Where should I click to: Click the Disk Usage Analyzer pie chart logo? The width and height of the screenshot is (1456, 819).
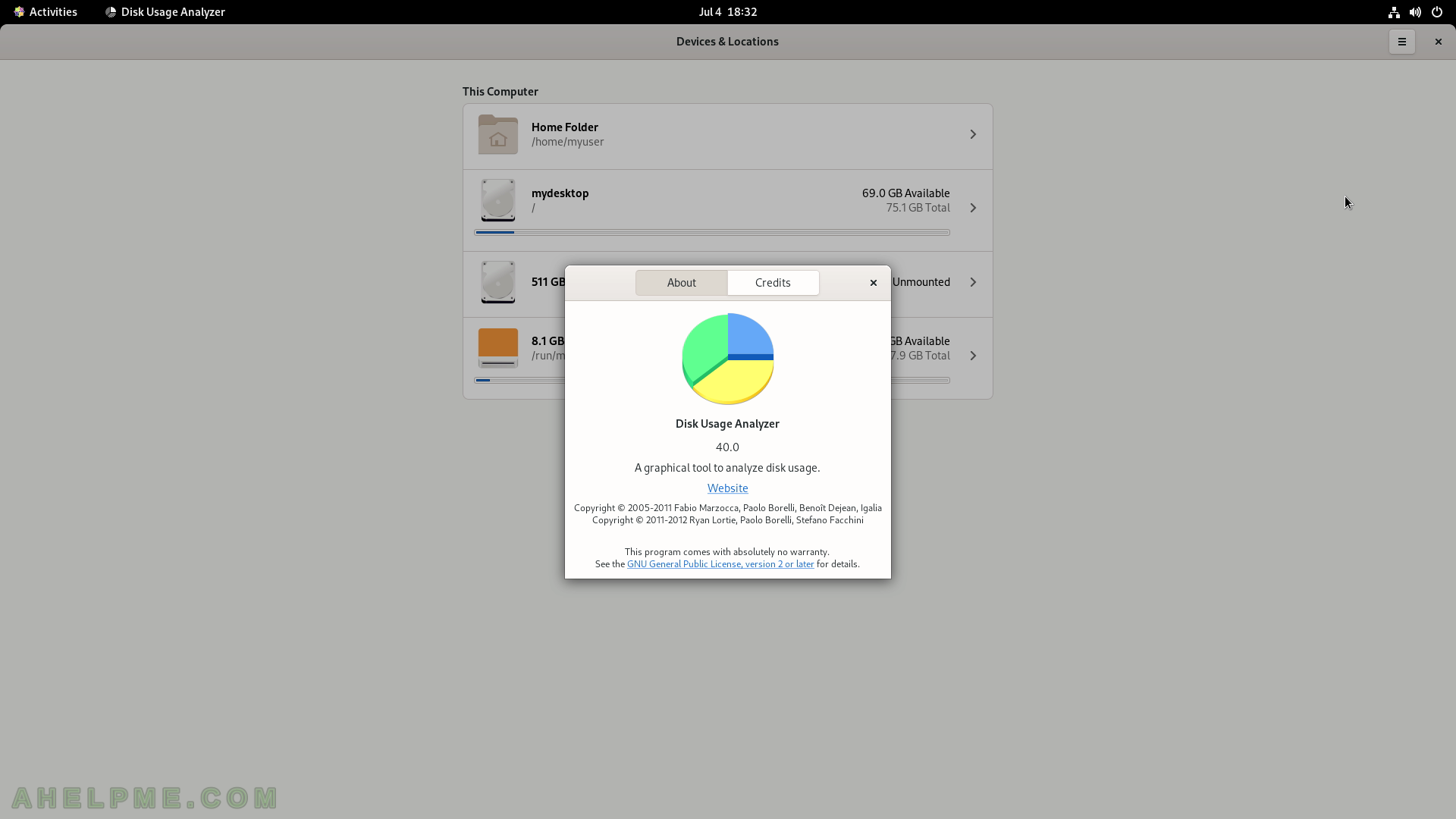click(728, 359)
